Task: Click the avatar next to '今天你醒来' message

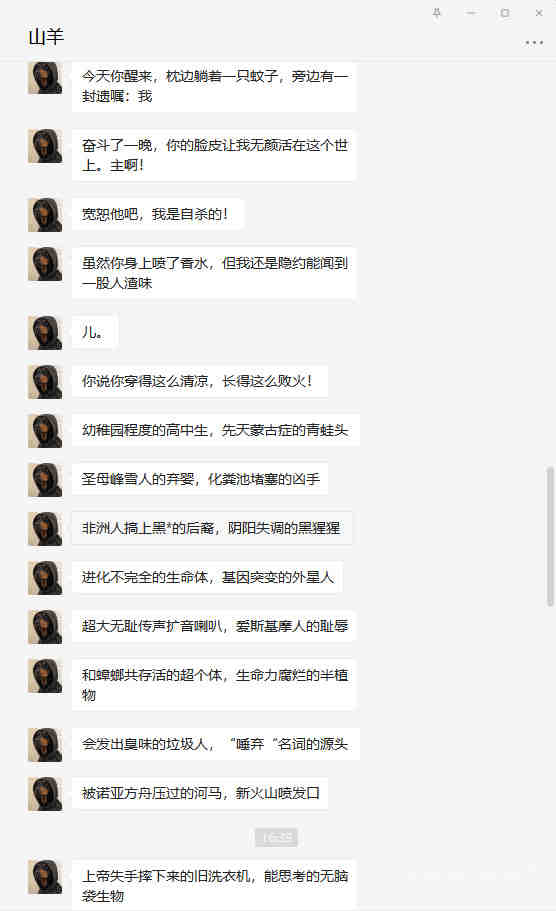Action: [x=45, y=77]
